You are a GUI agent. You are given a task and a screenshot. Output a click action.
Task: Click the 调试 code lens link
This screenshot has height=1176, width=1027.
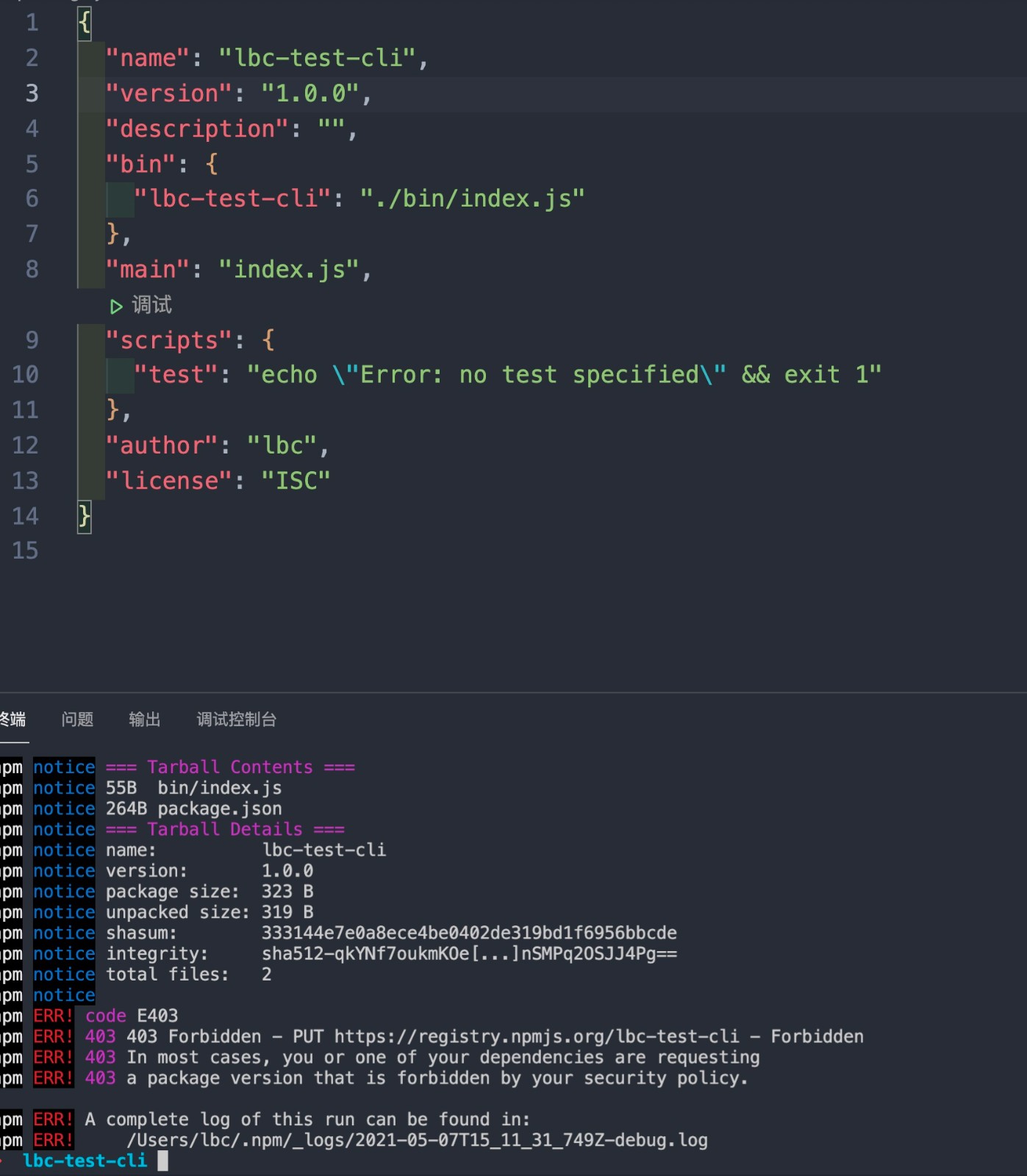pyautogui.click(x=151, y=305)
